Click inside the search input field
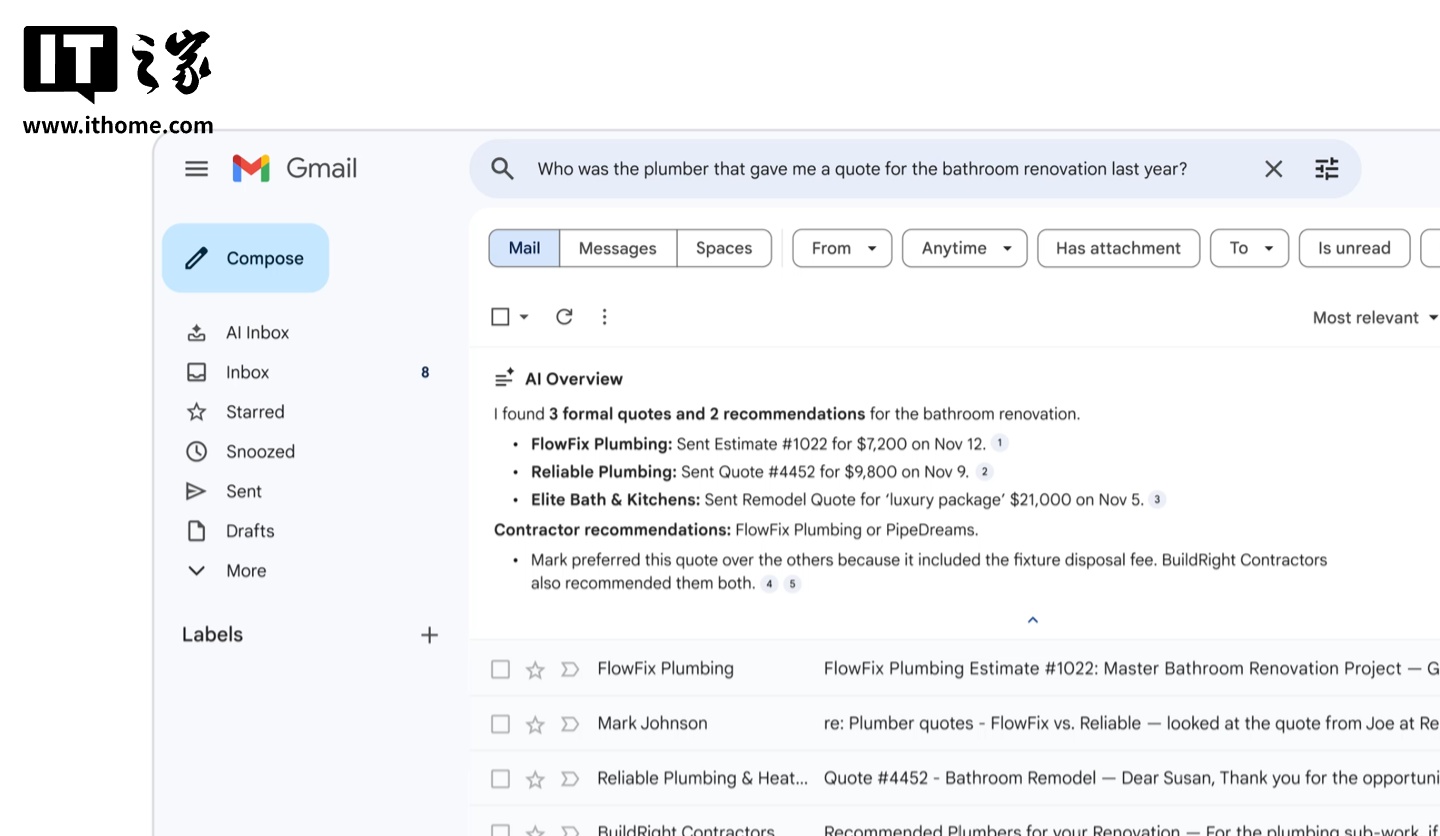Screen dimensions: 1440x836 (860, 168)
